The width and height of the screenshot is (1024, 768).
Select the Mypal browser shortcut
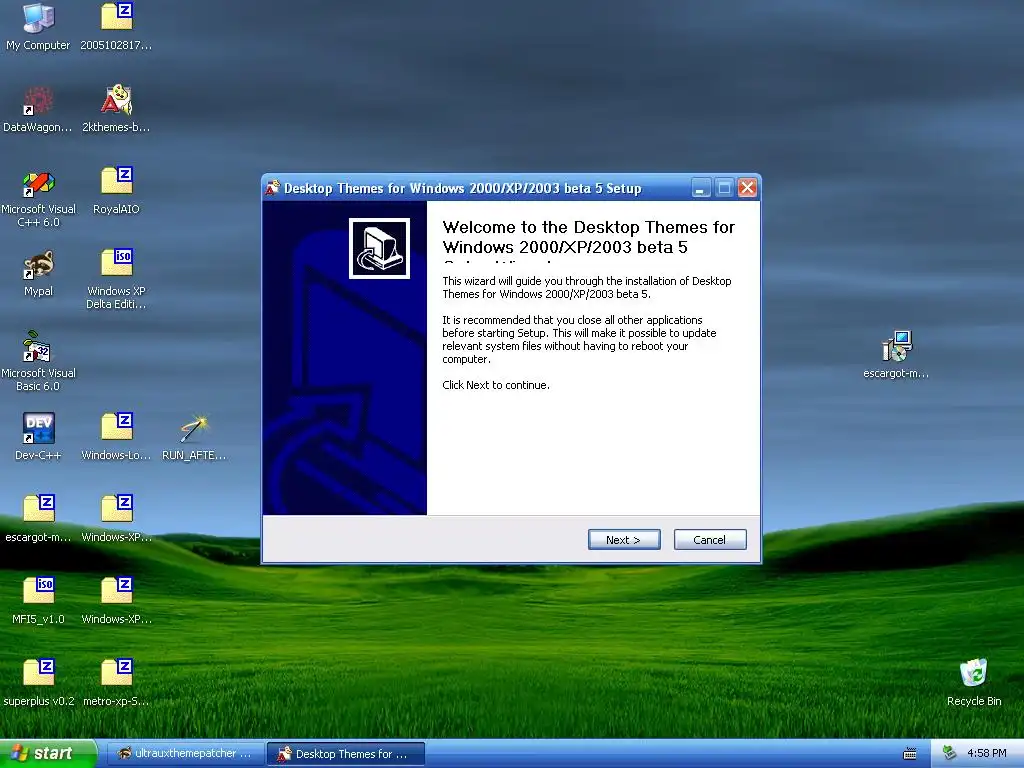[x=38, y=264]
